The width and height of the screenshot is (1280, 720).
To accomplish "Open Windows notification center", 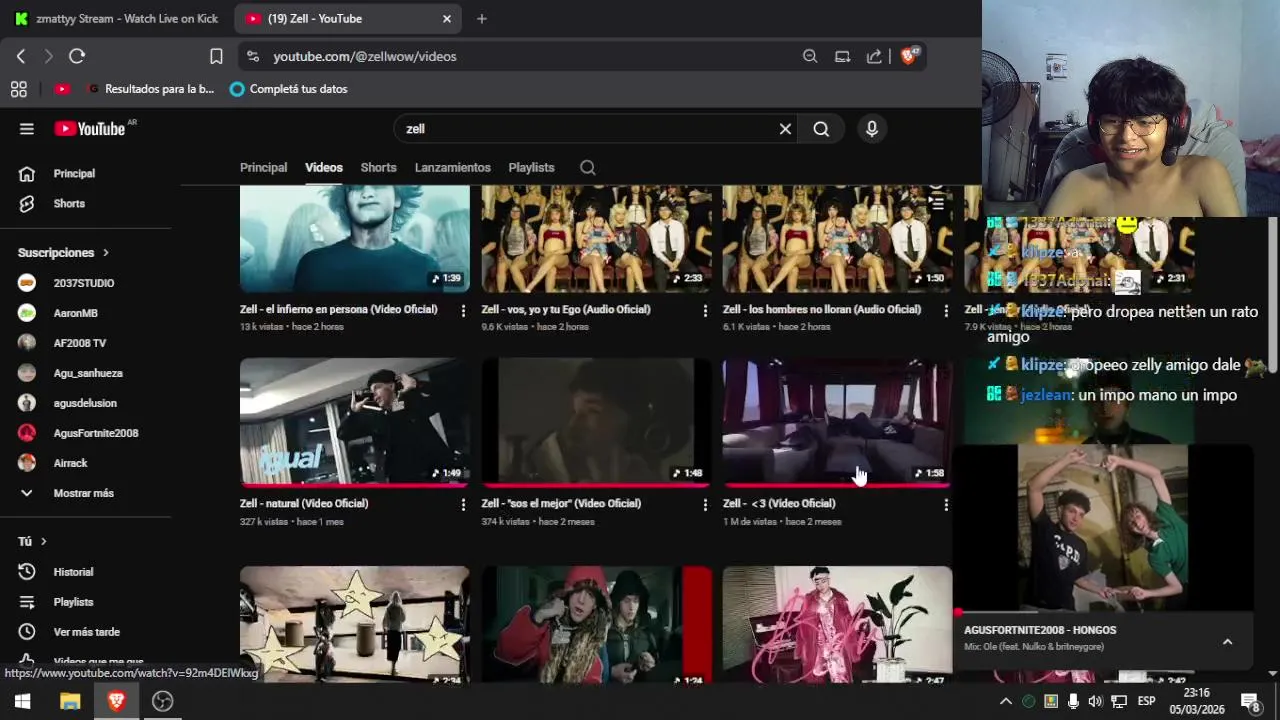I will click(x=1250, y=701).
